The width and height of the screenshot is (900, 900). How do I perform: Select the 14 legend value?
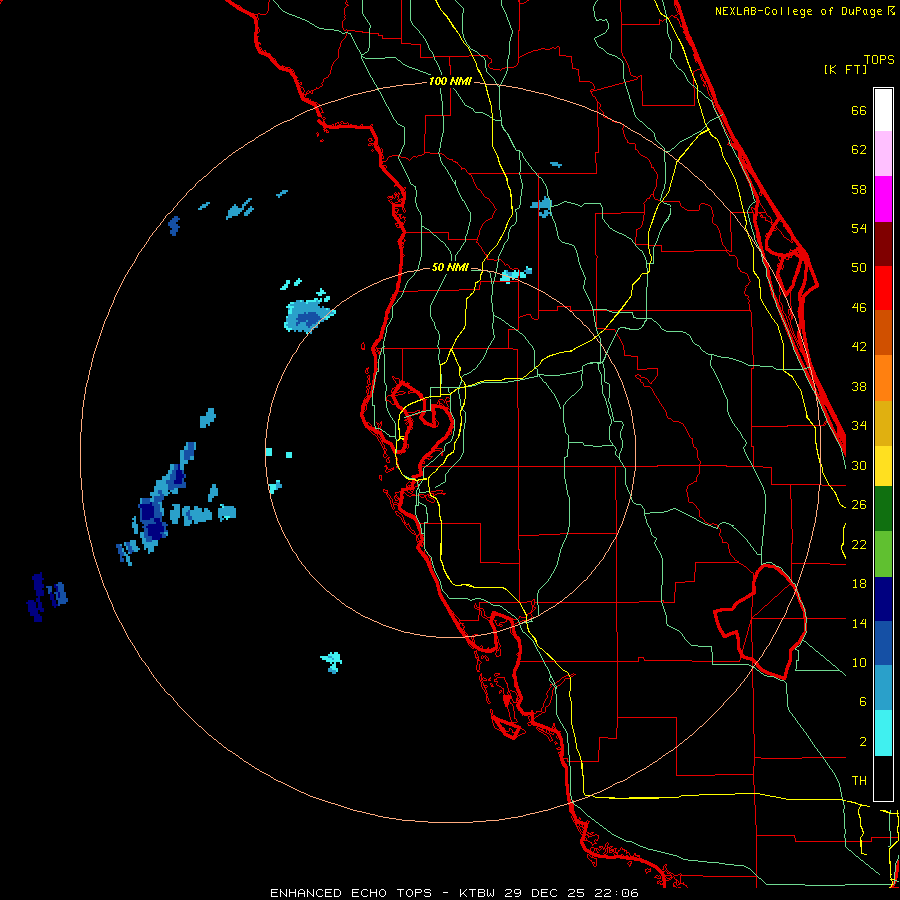click(x=859, y=623)
